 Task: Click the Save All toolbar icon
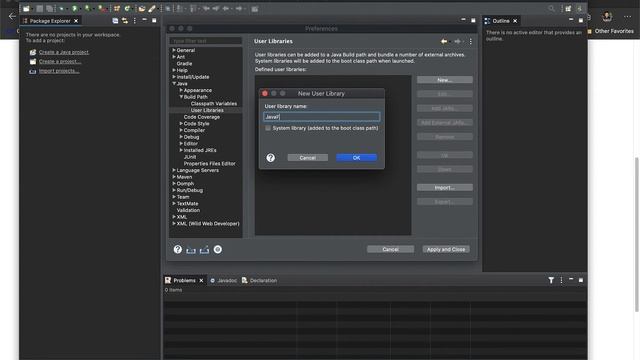(49, 9)
